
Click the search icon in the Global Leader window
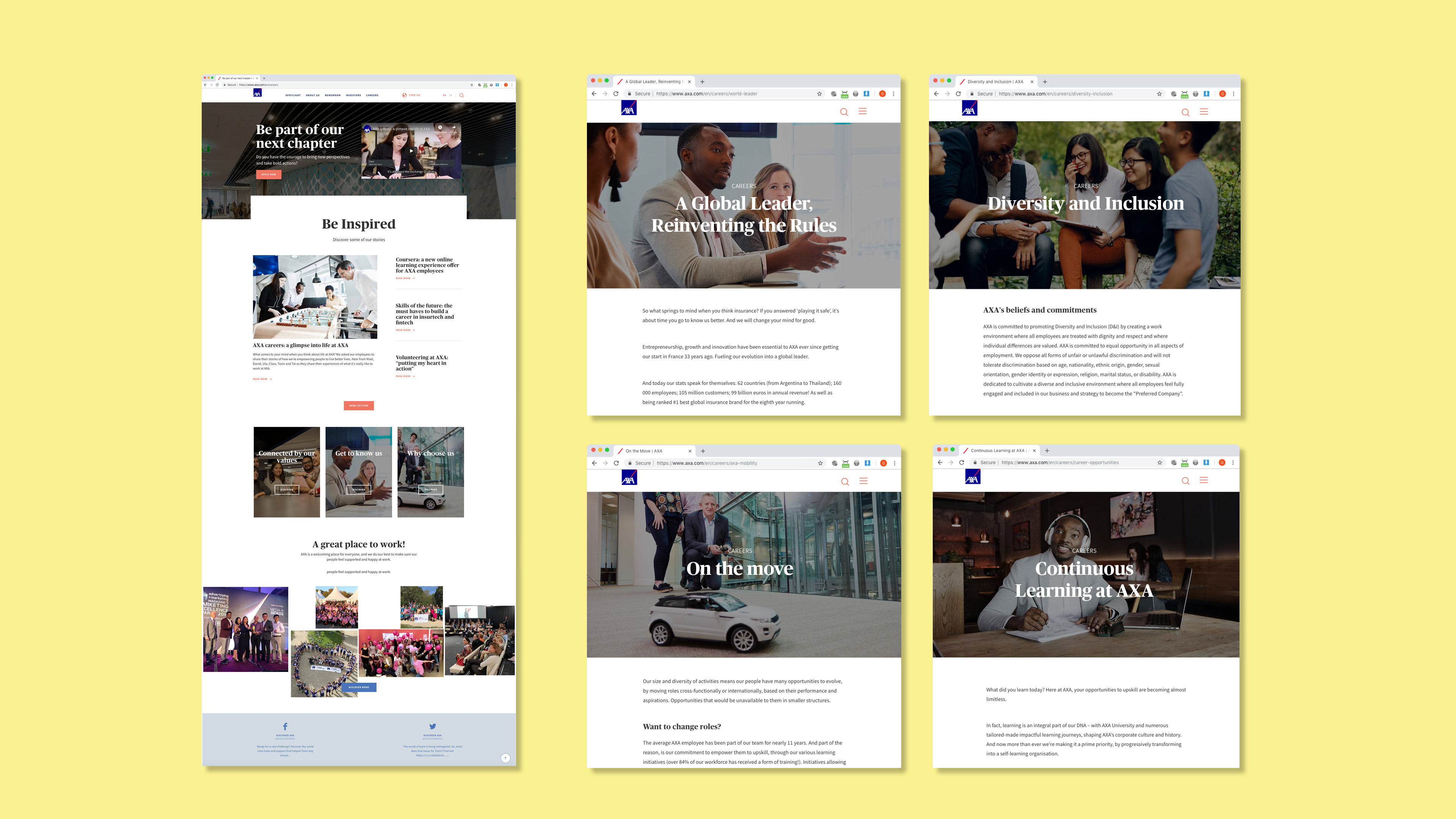[x=844, y=112]
